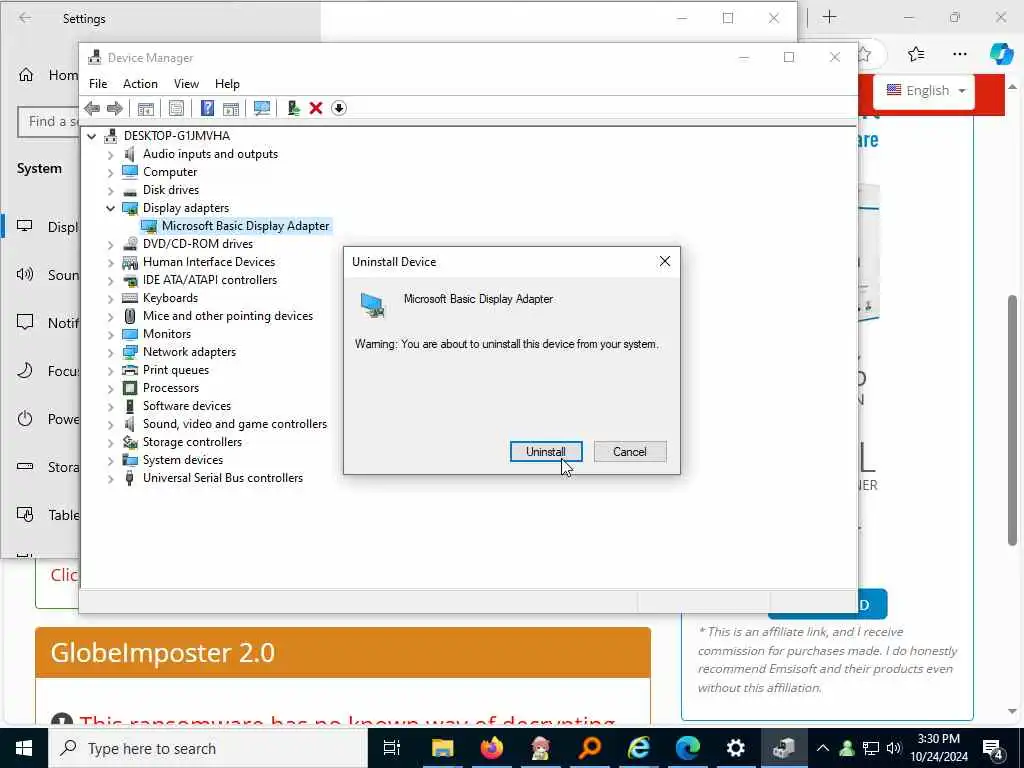Open the Action Center notification icon
The width and height of the screenshot is (1024, 768).
(993, 748)
